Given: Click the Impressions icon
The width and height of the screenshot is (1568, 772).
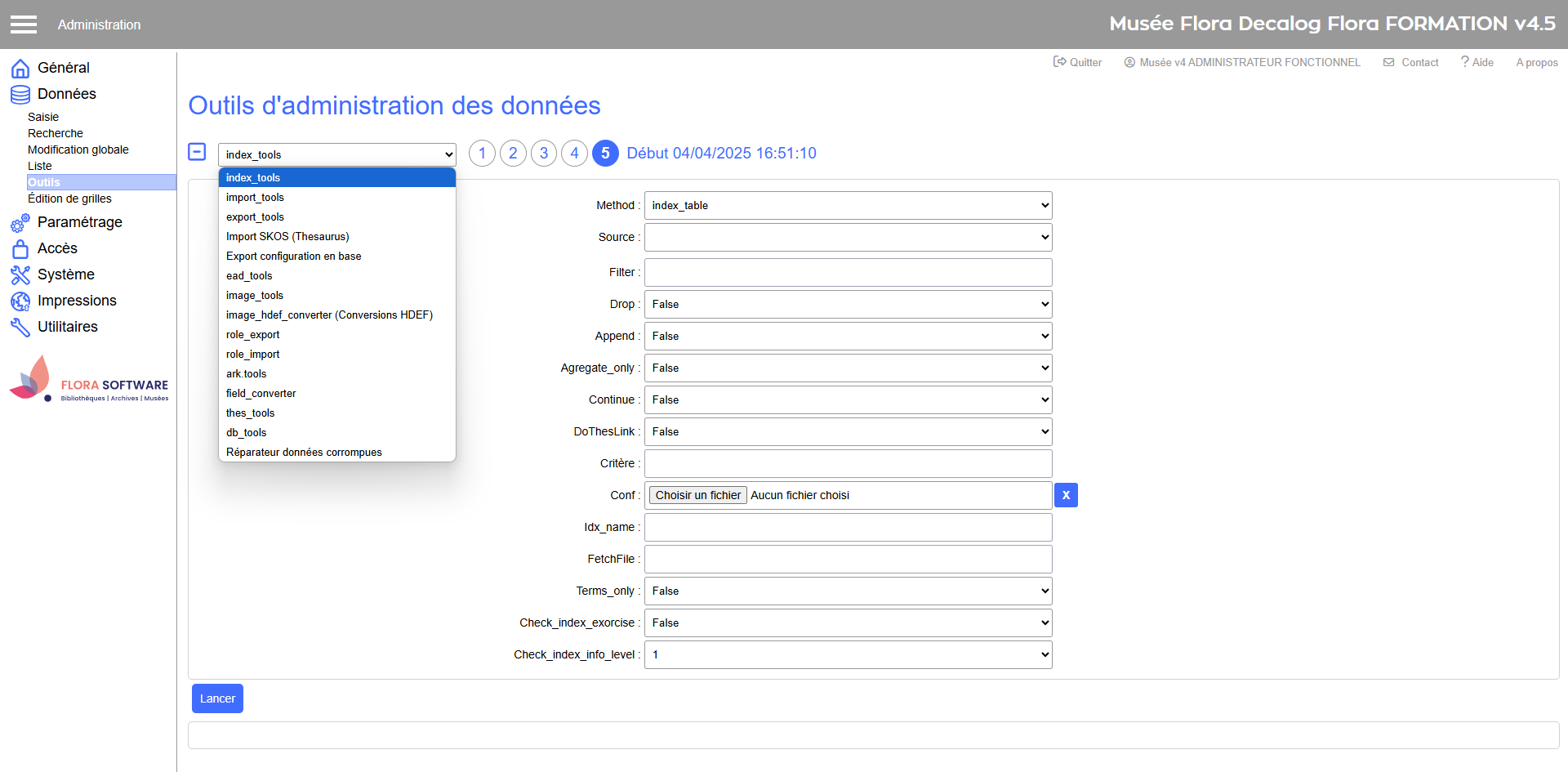Looking at the screenshot, I should [20, 301].
